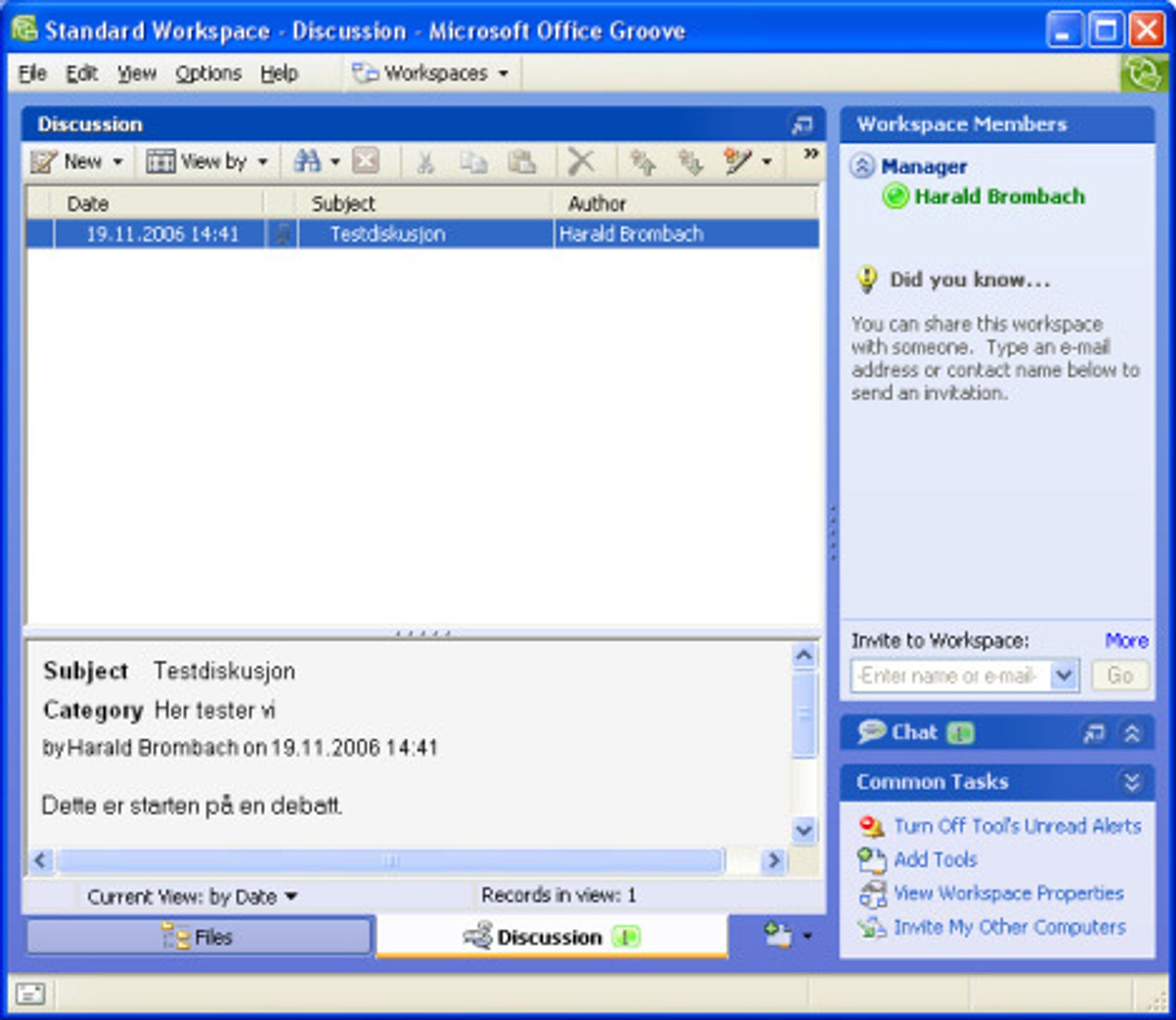Click the Did you know lightbulb icon
This screenshot has height=1020, width=1176.
click(x=867, y=279)
